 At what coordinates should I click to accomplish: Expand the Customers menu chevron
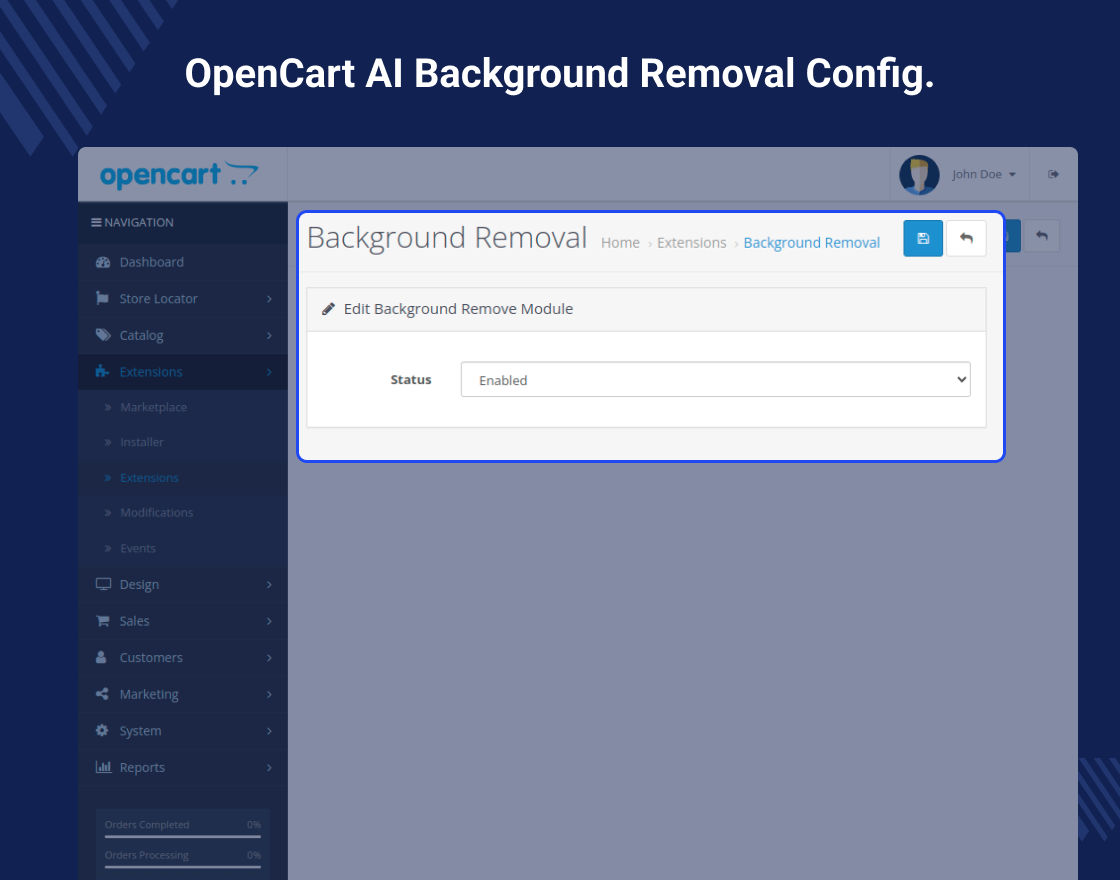(x=269, y=657)
